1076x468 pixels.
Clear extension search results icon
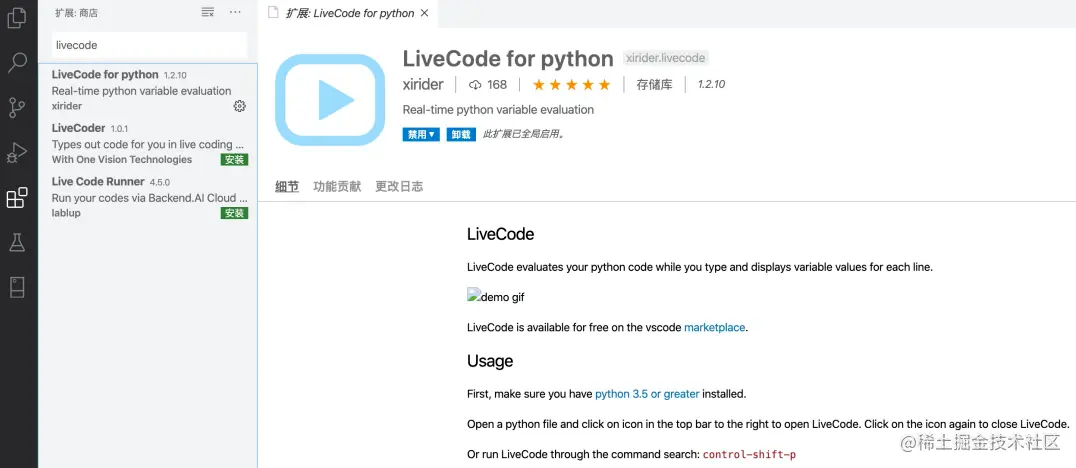click(x=207, y=12)
